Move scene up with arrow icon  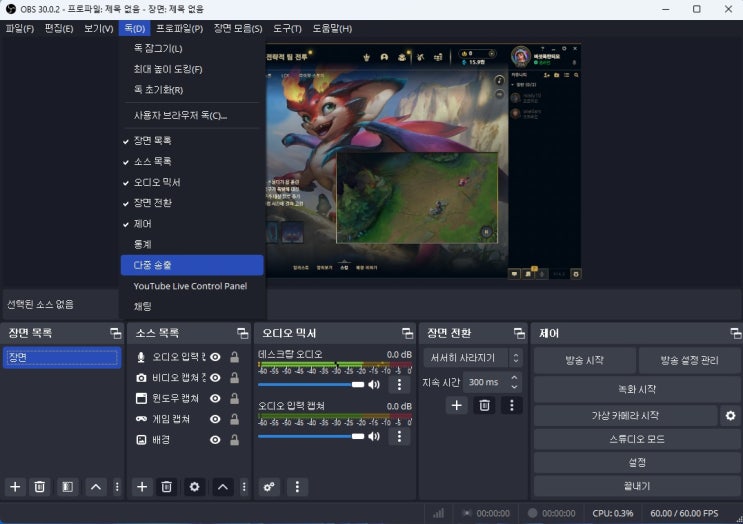tap(96, 487)
